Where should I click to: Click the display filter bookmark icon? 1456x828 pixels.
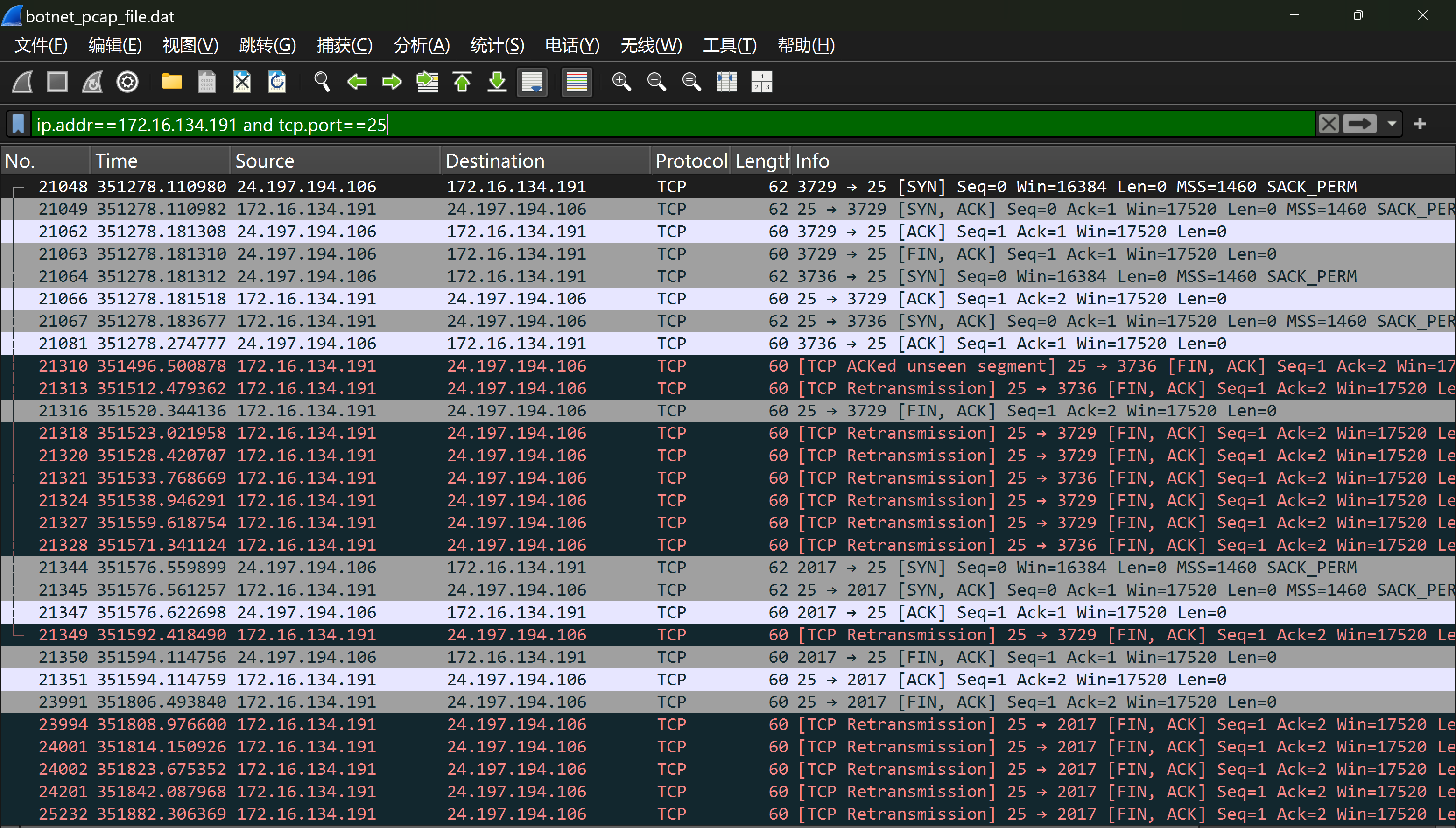18,124
